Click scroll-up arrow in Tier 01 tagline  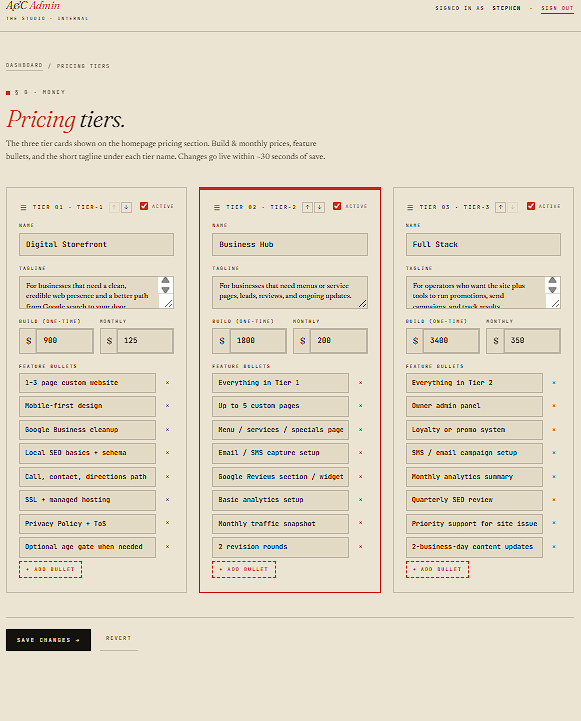click(165, 280)
